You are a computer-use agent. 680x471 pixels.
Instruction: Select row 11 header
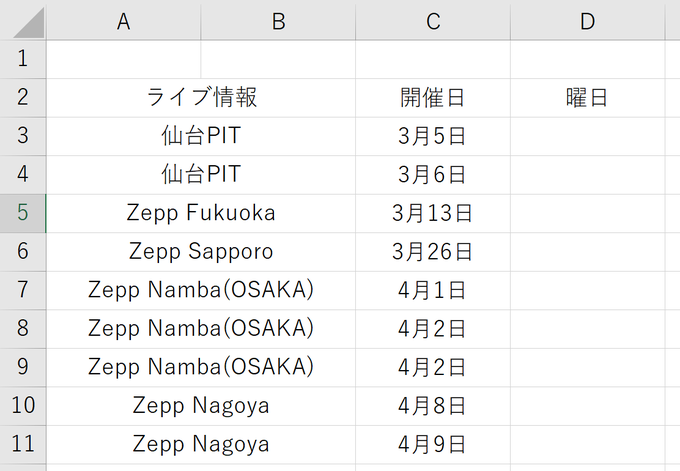click(23, 444)
